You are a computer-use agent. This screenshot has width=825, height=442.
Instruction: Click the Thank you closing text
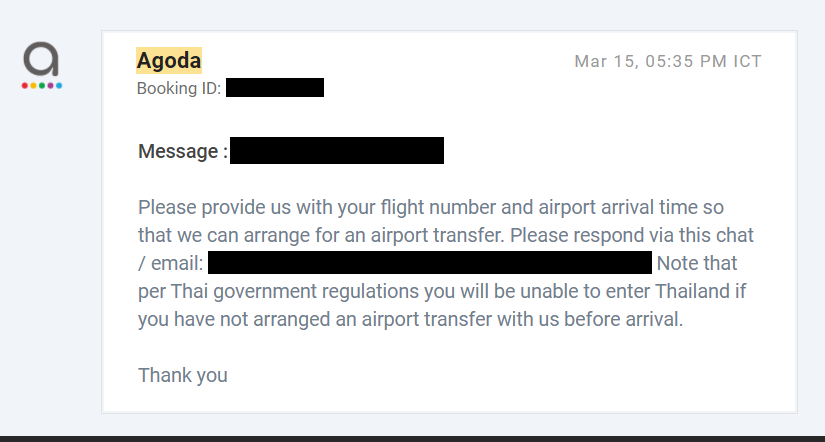pos(183,376)
